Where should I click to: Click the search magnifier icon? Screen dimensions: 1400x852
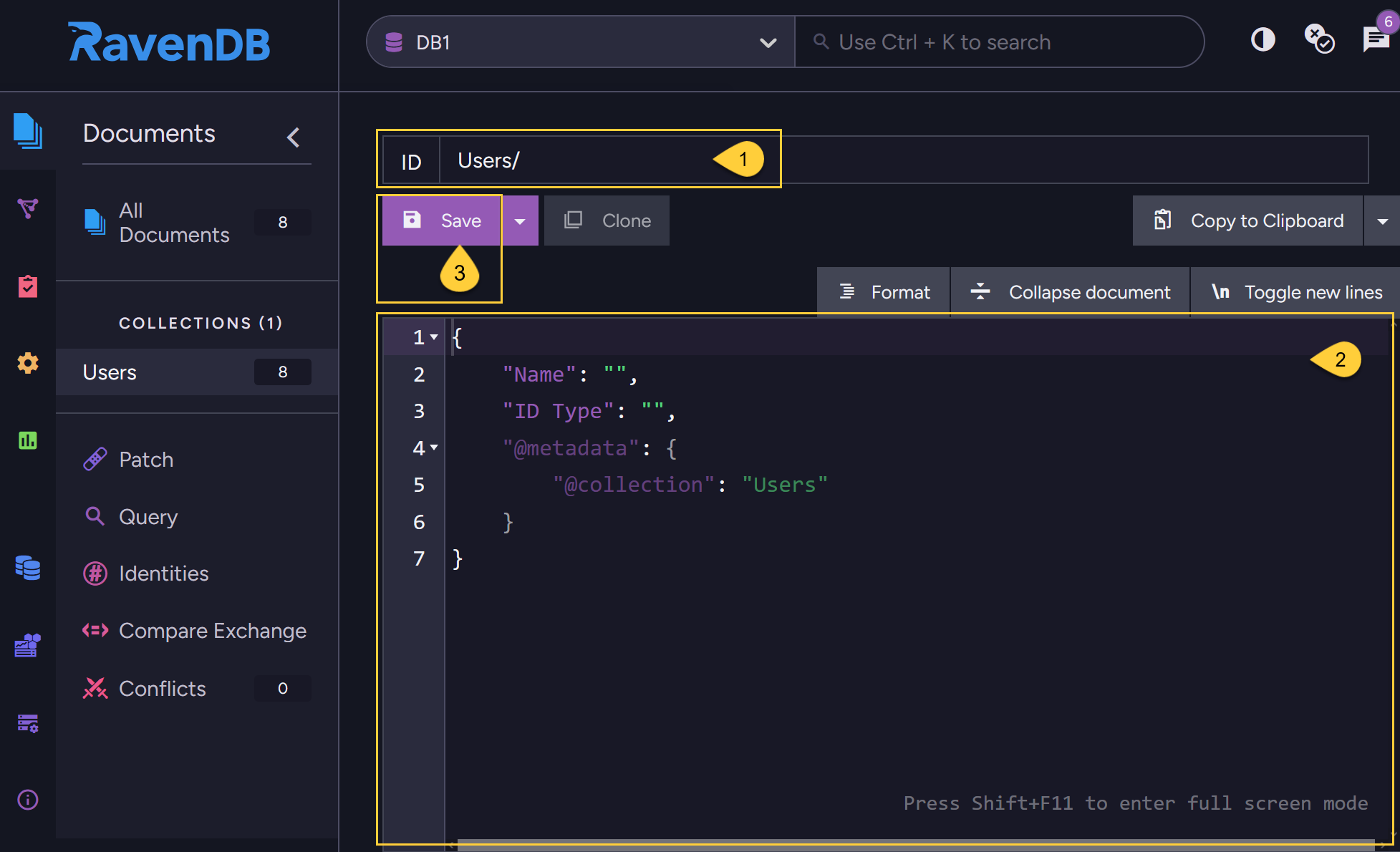pos(821,42)
